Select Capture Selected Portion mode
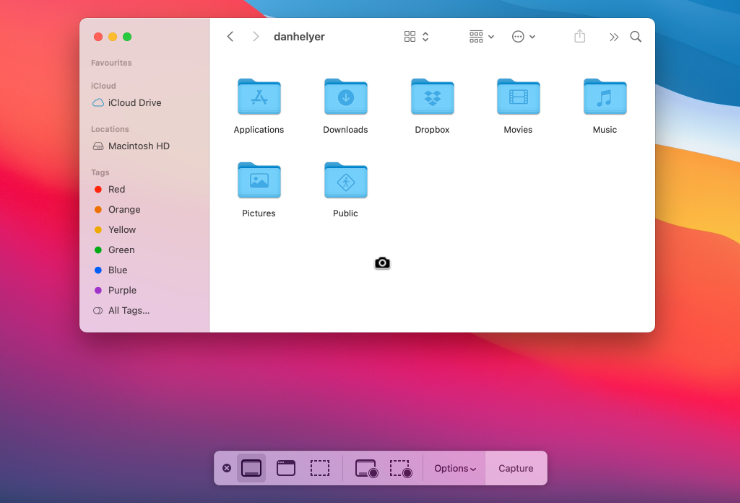The height and width of the screenshot is (503, 740). [320, 468]
